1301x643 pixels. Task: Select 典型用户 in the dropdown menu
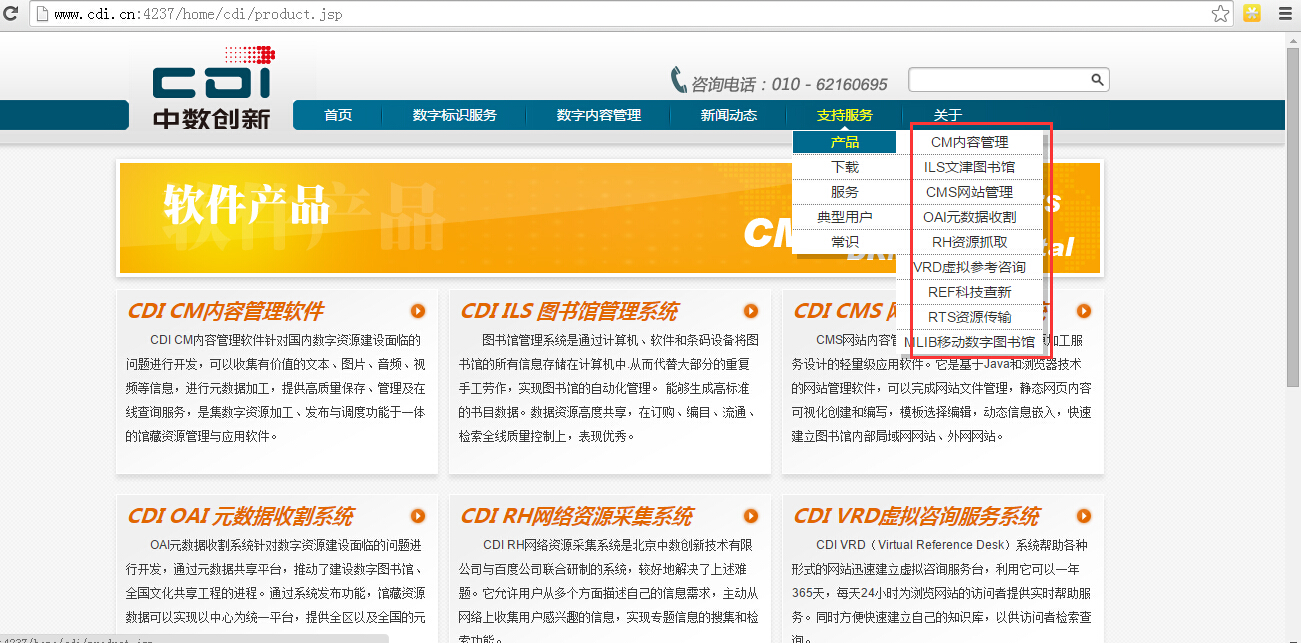pyautogui.click(x=845, y=217)
